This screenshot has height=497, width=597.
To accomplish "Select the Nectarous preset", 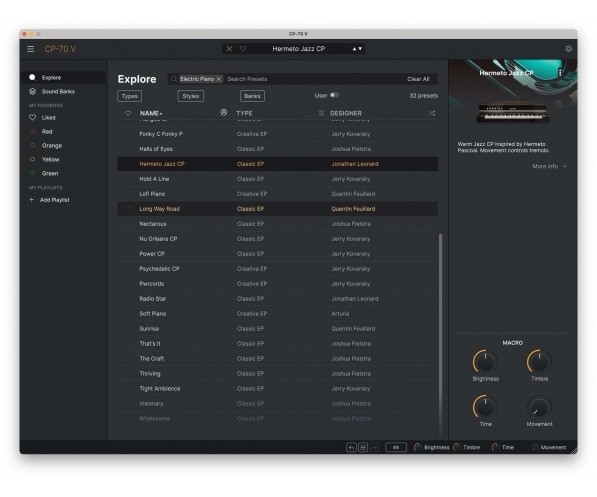I will pyautogui.click(x=278, y=224).
